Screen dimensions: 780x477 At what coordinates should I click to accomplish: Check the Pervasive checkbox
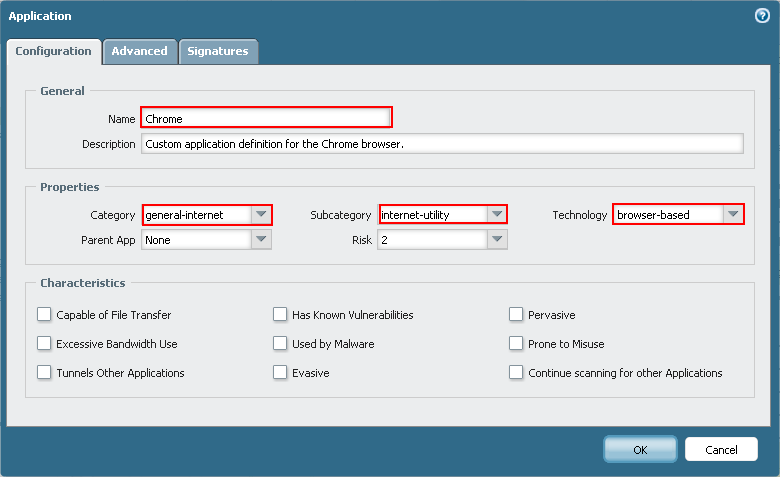pos(516,314)
